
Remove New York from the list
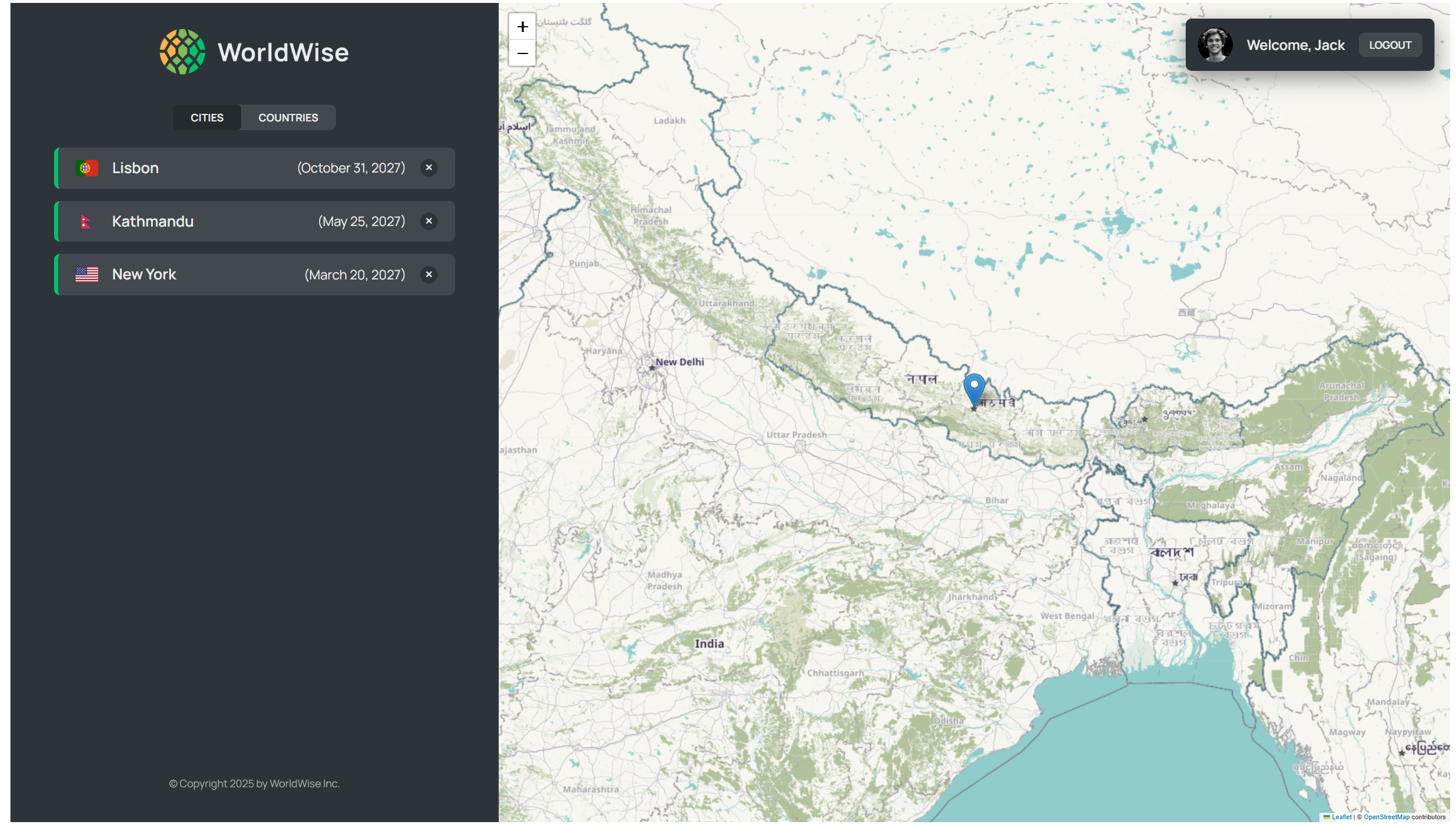[x=429, y=275]
